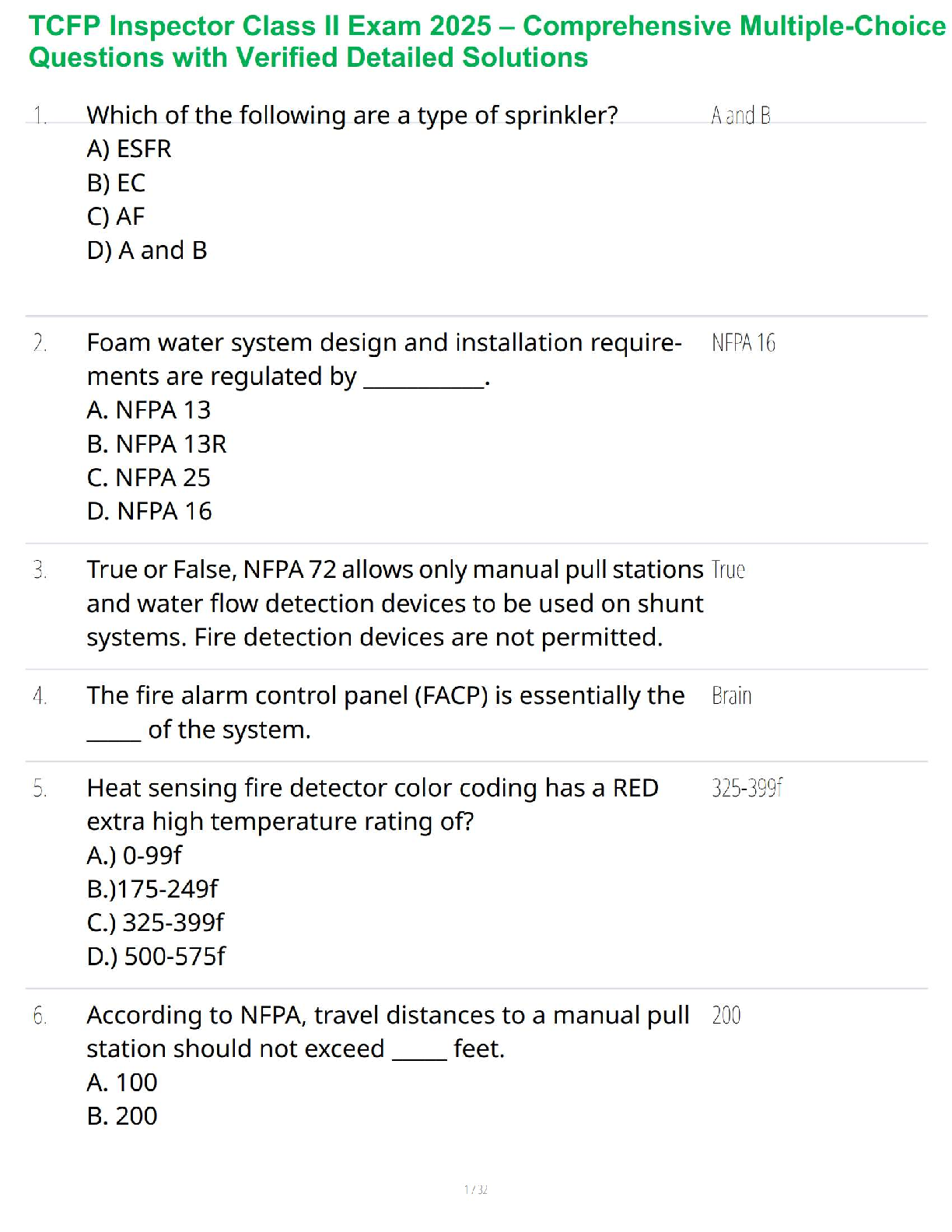This screenshot has width=952, height=1232.
Task: Pick option "C. NFPA 25"
Action: pos(149,478)
